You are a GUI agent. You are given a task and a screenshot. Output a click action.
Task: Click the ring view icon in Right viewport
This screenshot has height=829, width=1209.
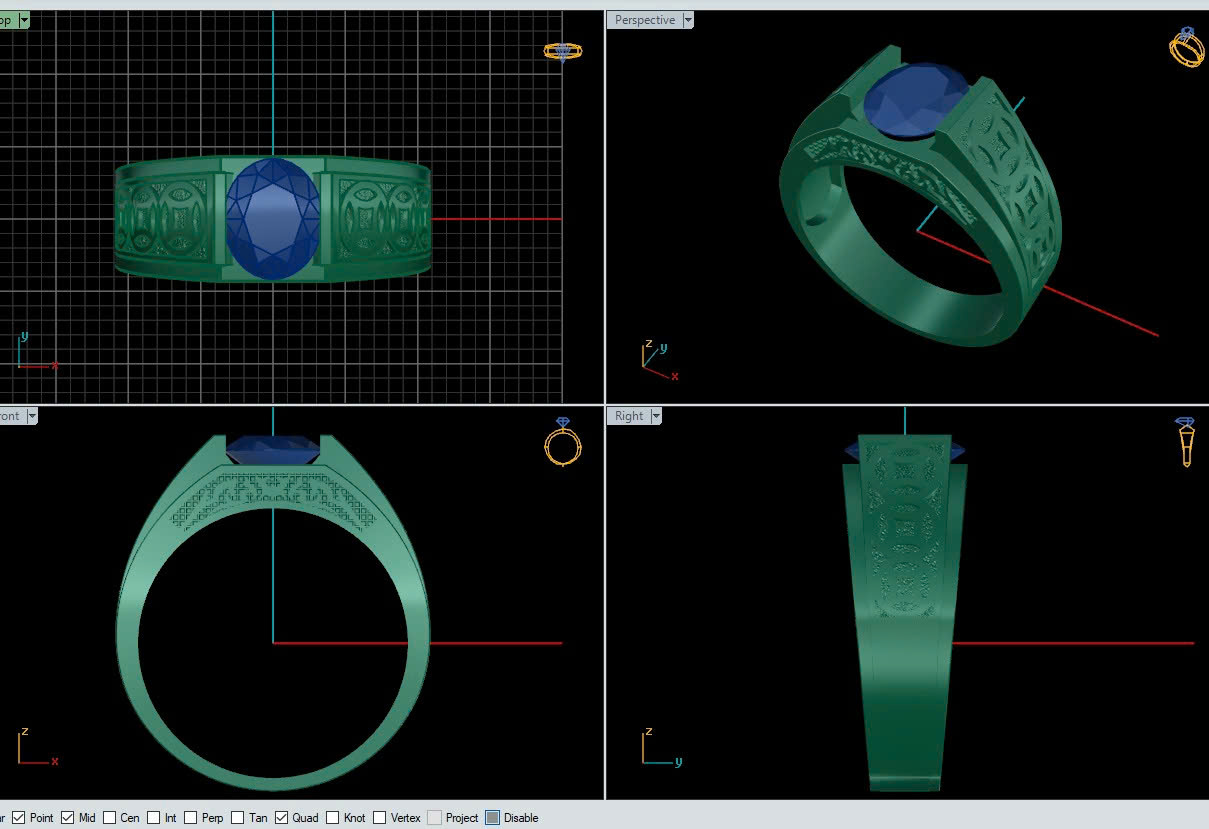[1186, 441]
